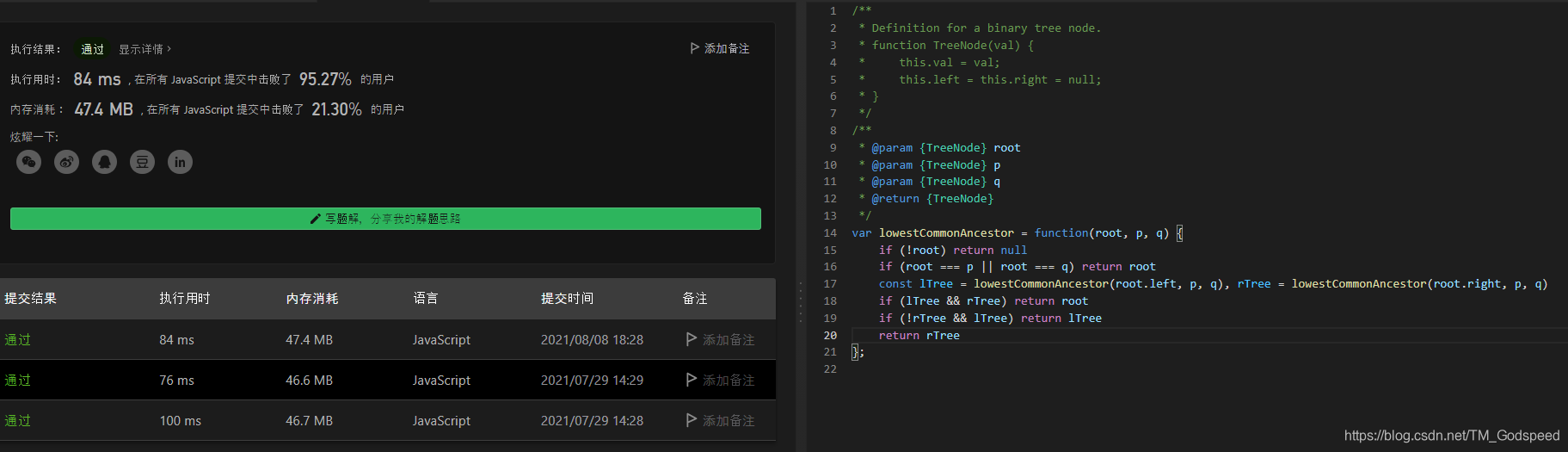
Task: Click the lowestCommonAncestor function name on line 14
Action: coord(946,232)
